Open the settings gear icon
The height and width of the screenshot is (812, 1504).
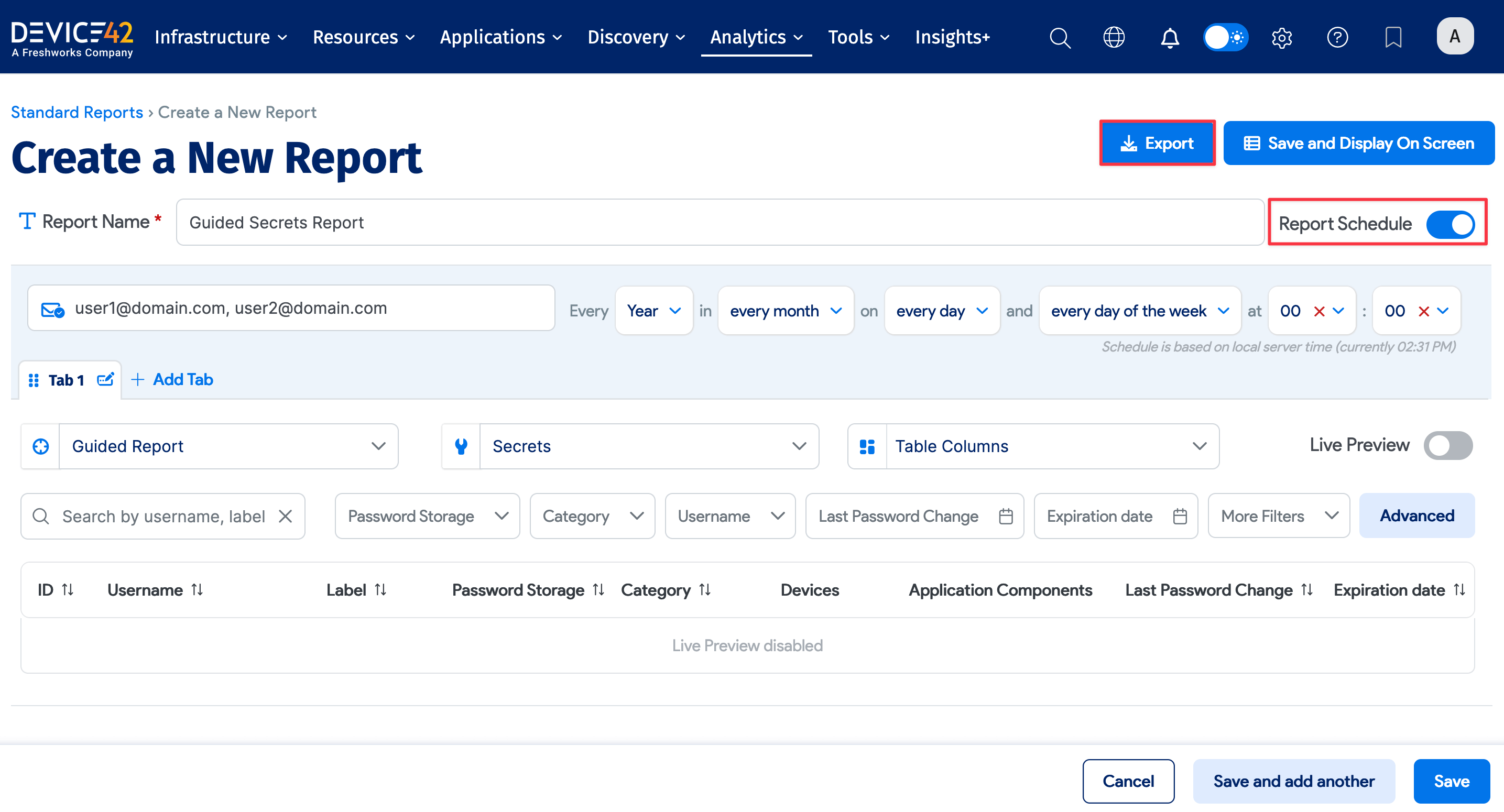[1282, 37]
